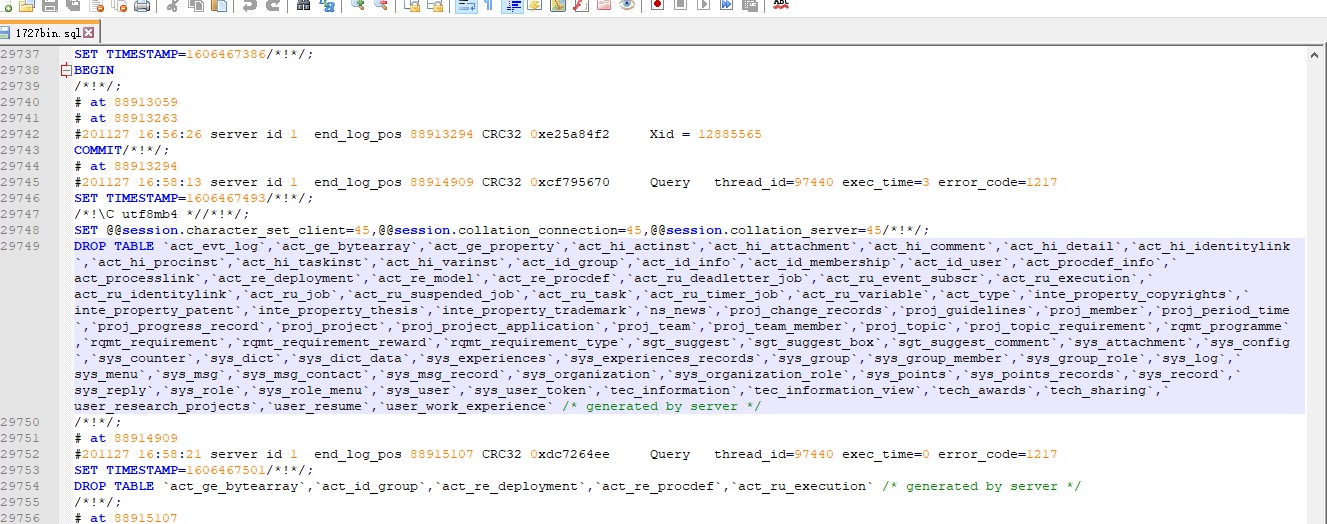Save the current recorded macro
Viewport: 1327px width, 524px height.
pos(750,5)
